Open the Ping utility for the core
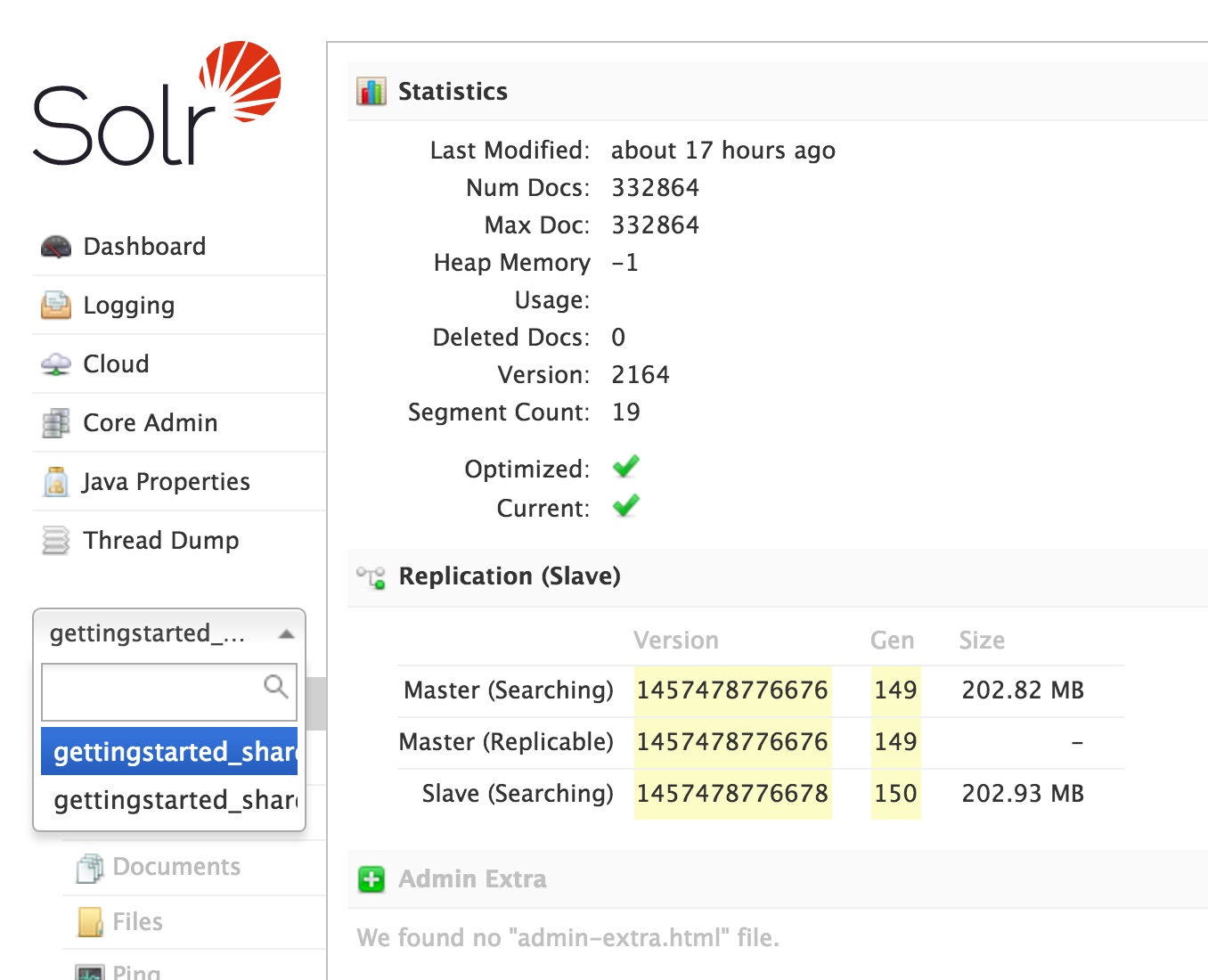 coord(135,971)
